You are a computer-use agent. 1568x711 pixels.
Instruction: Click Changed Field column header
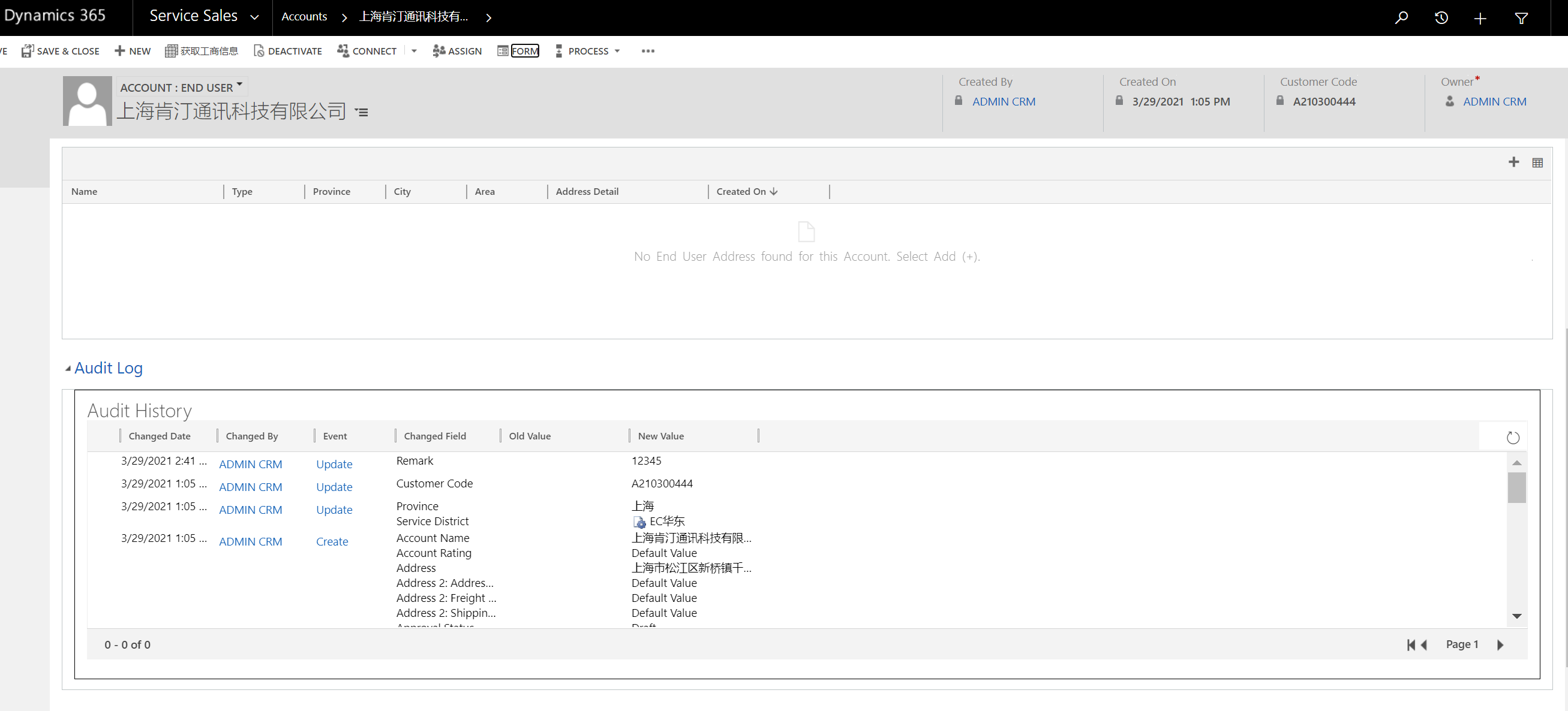pyautogui.click(x=435, y=436)
